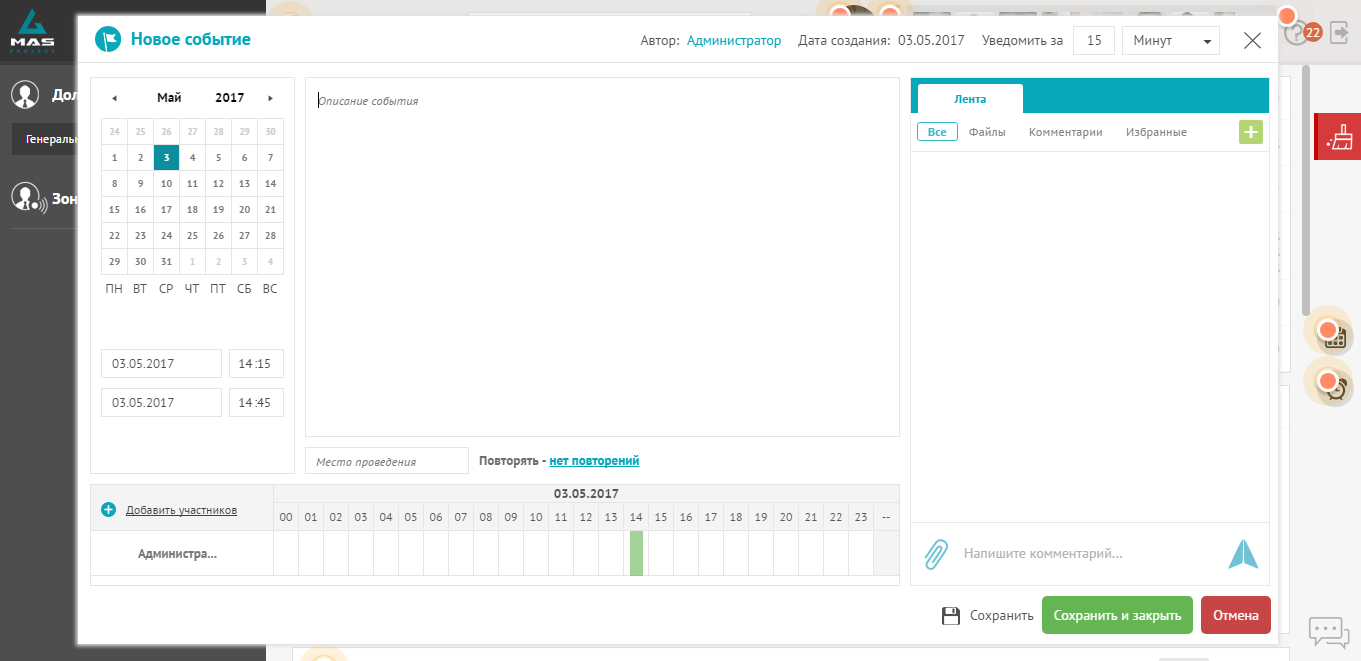Send comment with the arrow icon
Screen dimensions: 1361x661
tap(1243, 553)
